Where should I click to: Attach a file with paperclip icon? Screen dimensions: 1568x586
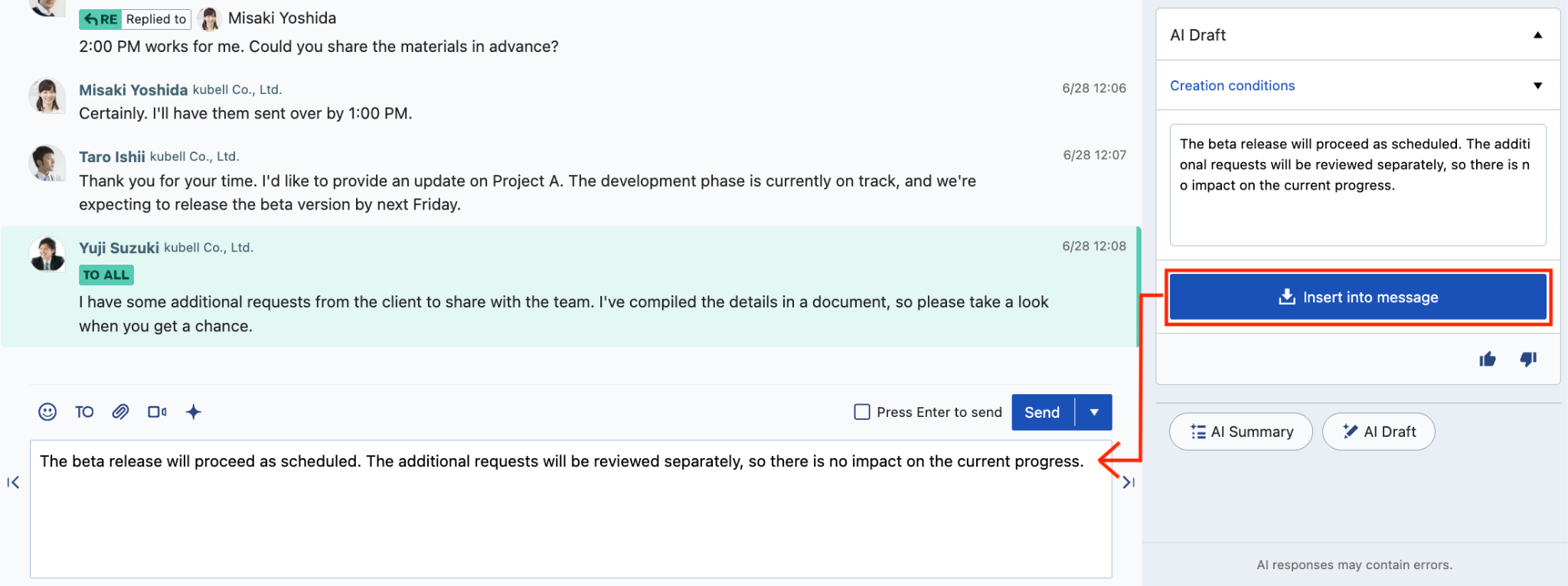coord(120,412)
